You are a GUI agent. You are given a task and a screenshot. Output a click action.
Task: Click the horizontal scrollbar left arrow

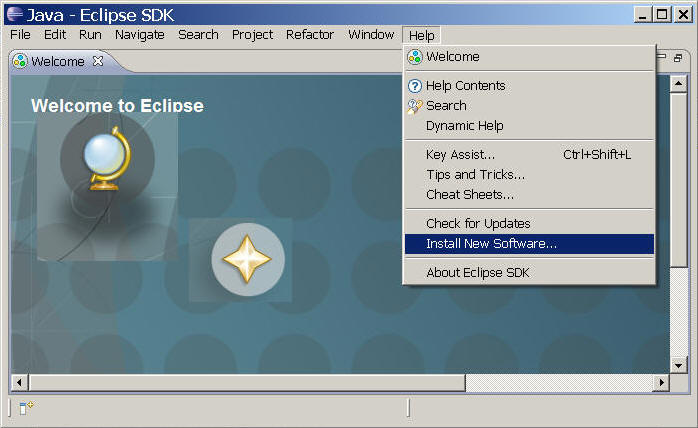[x=19, y=382]
